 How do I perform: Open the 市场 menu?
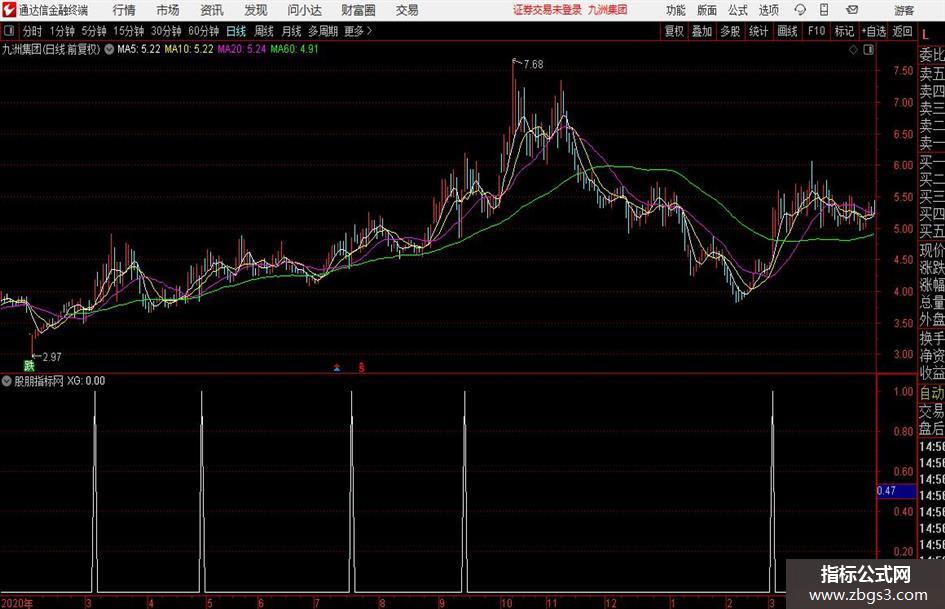click(168, 10)
